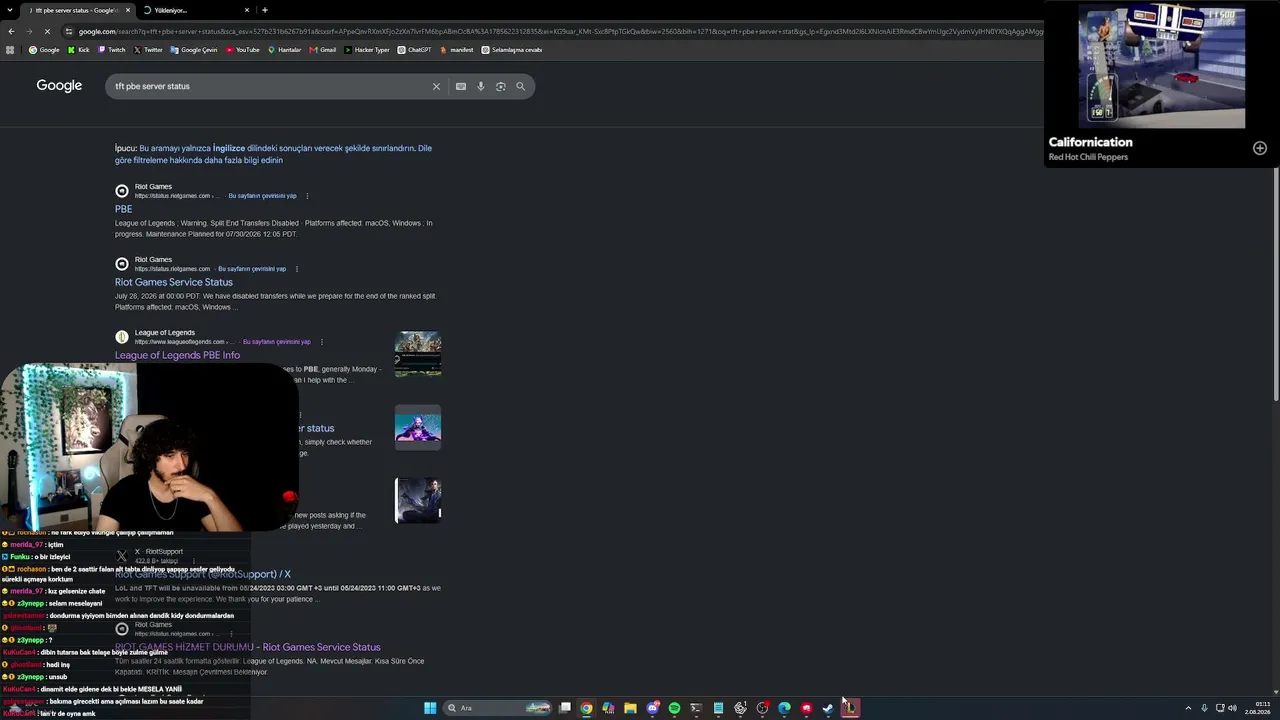Open more options for Riot Games Service Status result

tap(297, 269)
